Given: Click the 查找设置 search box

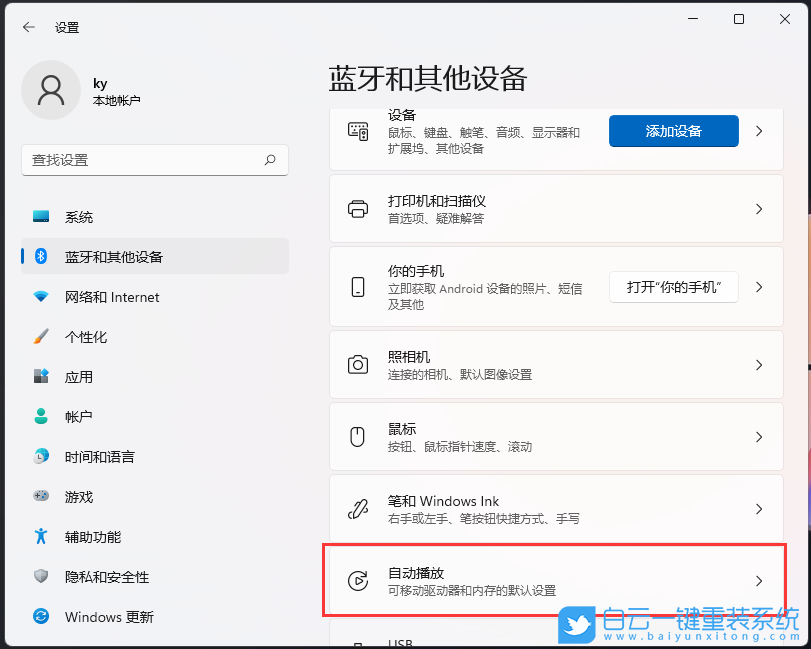Looking at the screenshot, I should pos(155,160).
